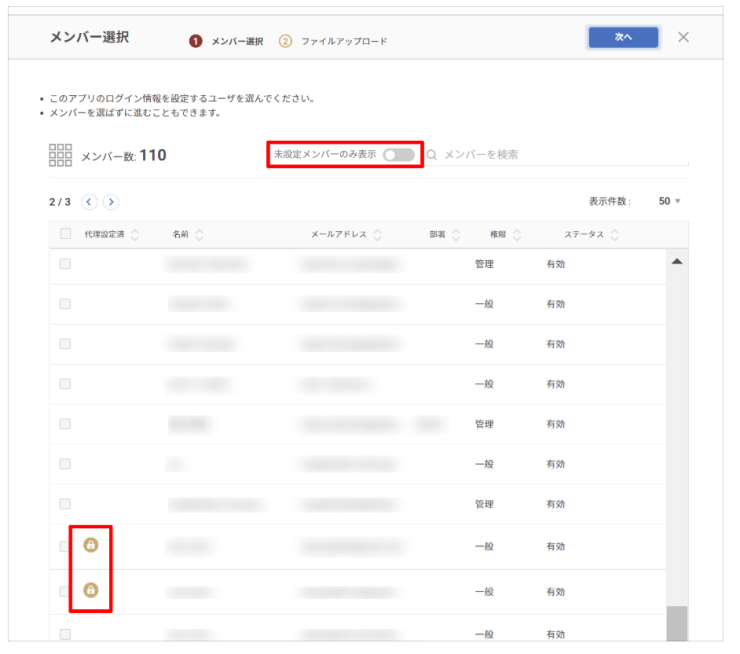This screenshot has width=740, height=654.
Task: Click the second gold lock proxy-set icon
Action: pyautogui.click(x=91, y=590)
